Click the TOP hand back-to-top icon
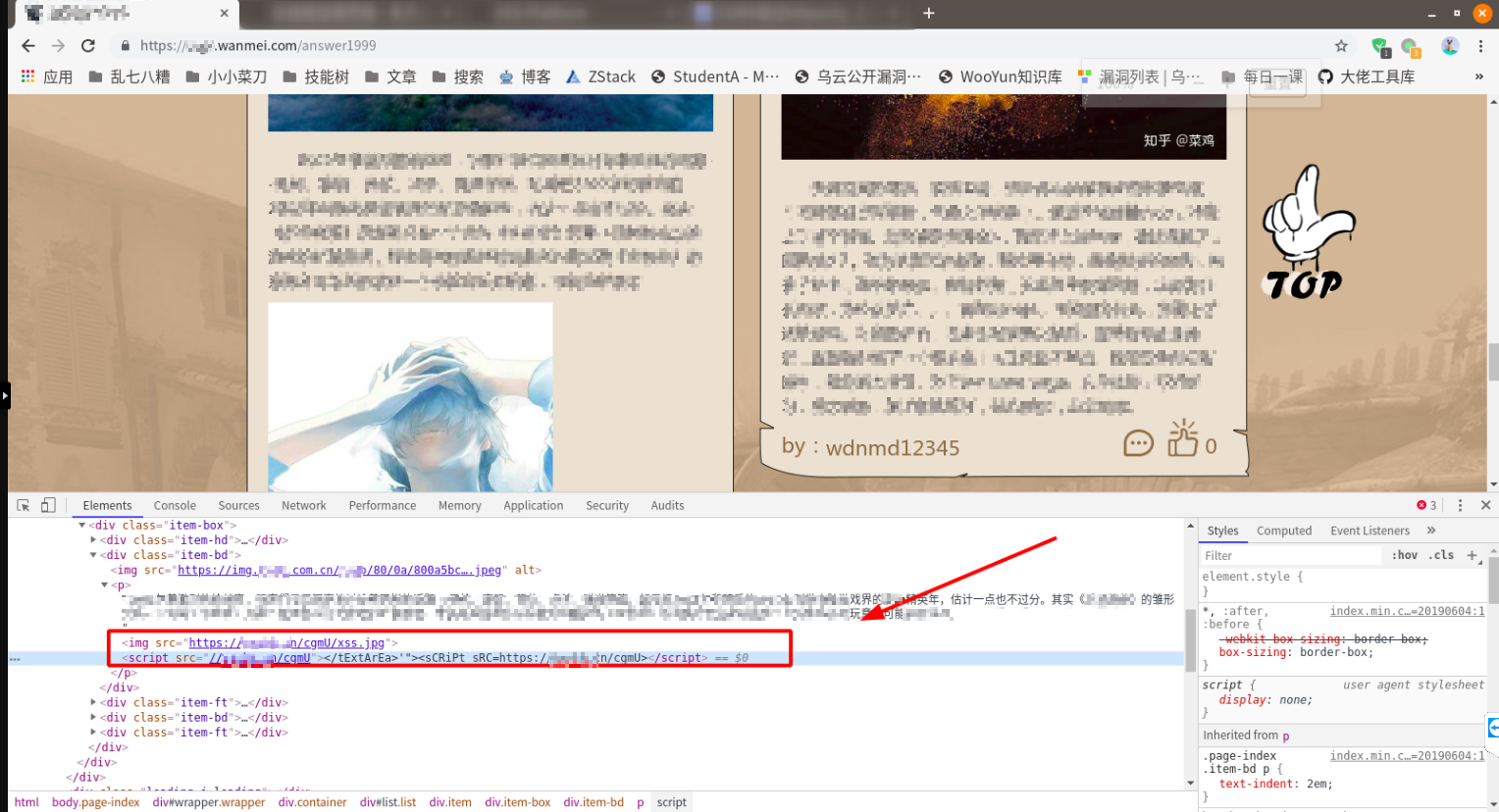The image size is (1499, 812). pos(1307,232)
